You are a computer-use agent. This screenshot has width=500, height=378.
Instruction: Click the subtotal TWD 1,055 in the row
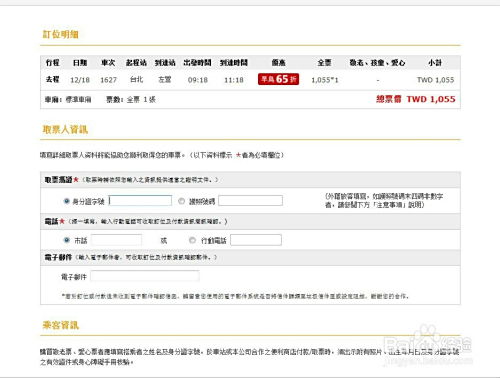(x=436, y=80)
